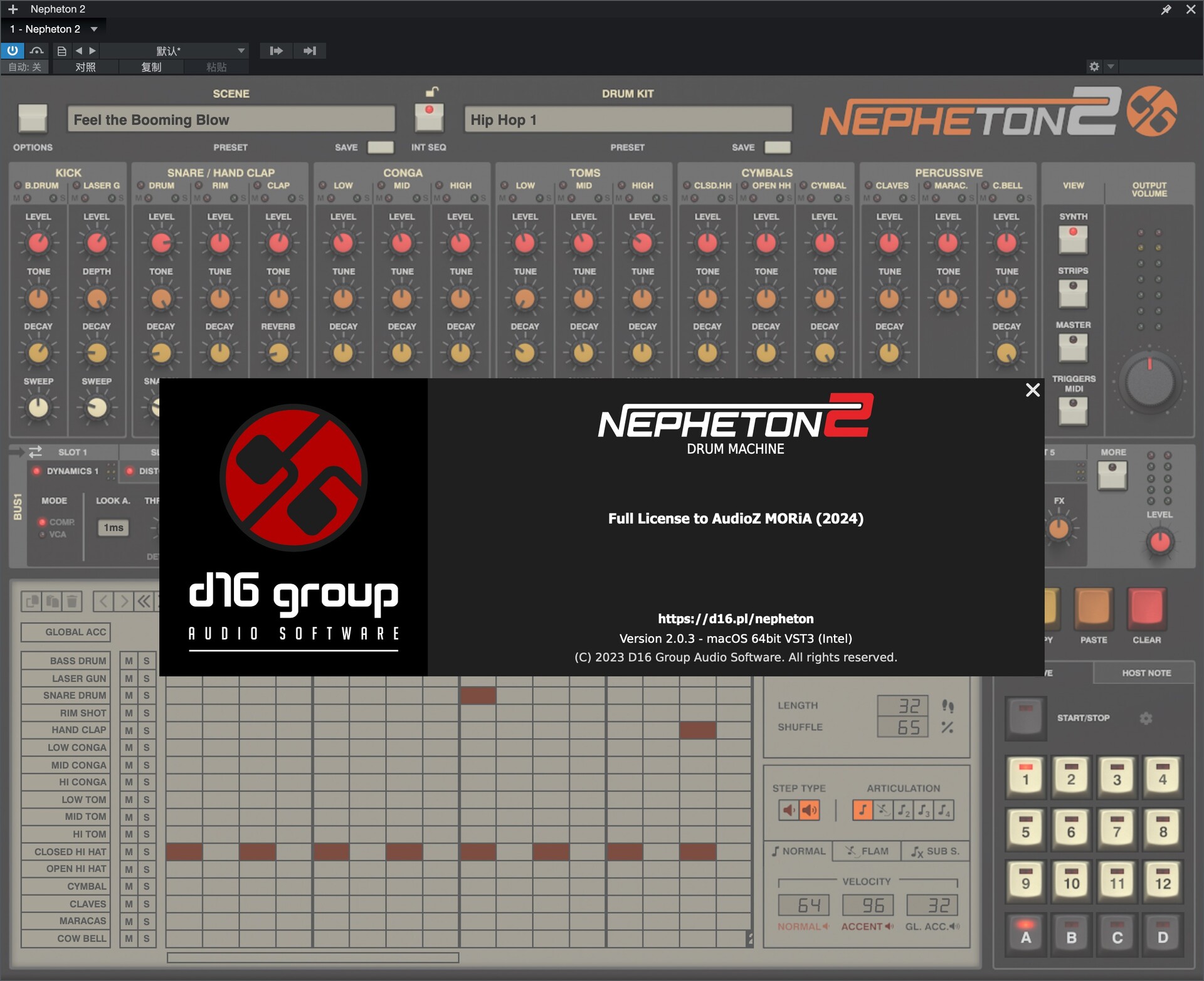Open the preset file page icon

[x=61, y=51]
